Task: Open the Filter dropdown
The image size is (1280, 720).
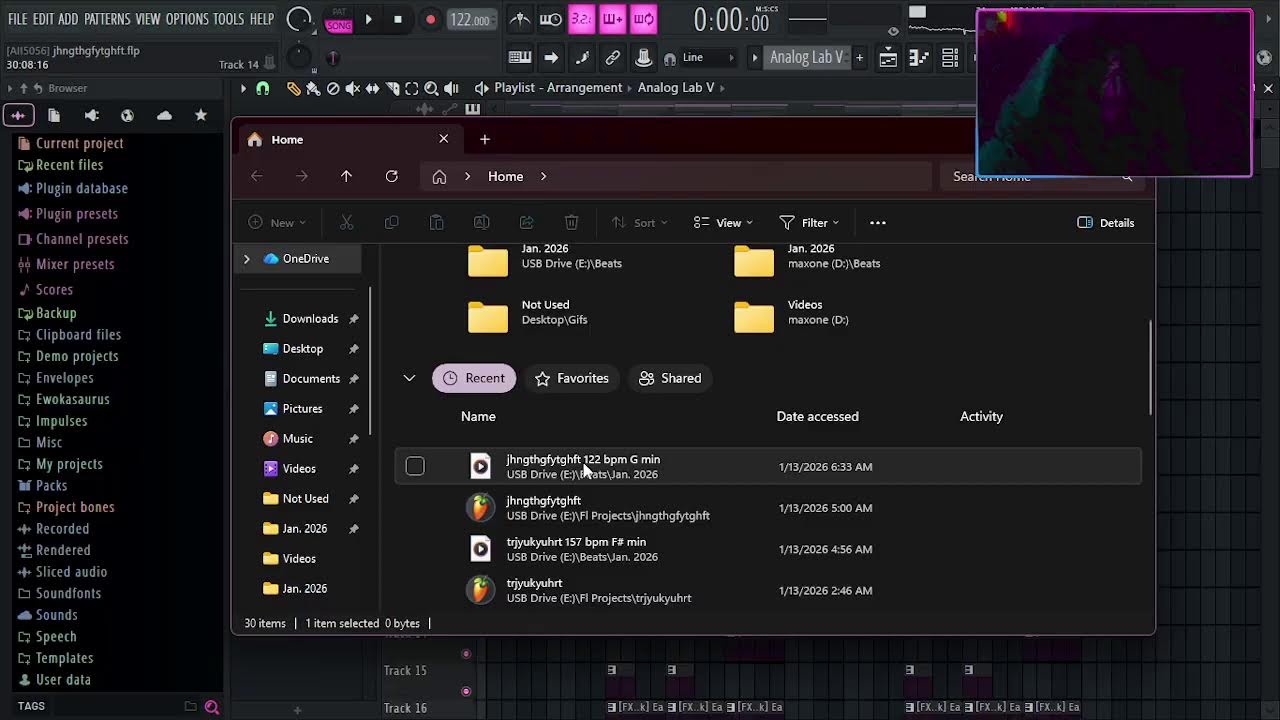Action: 810,223
